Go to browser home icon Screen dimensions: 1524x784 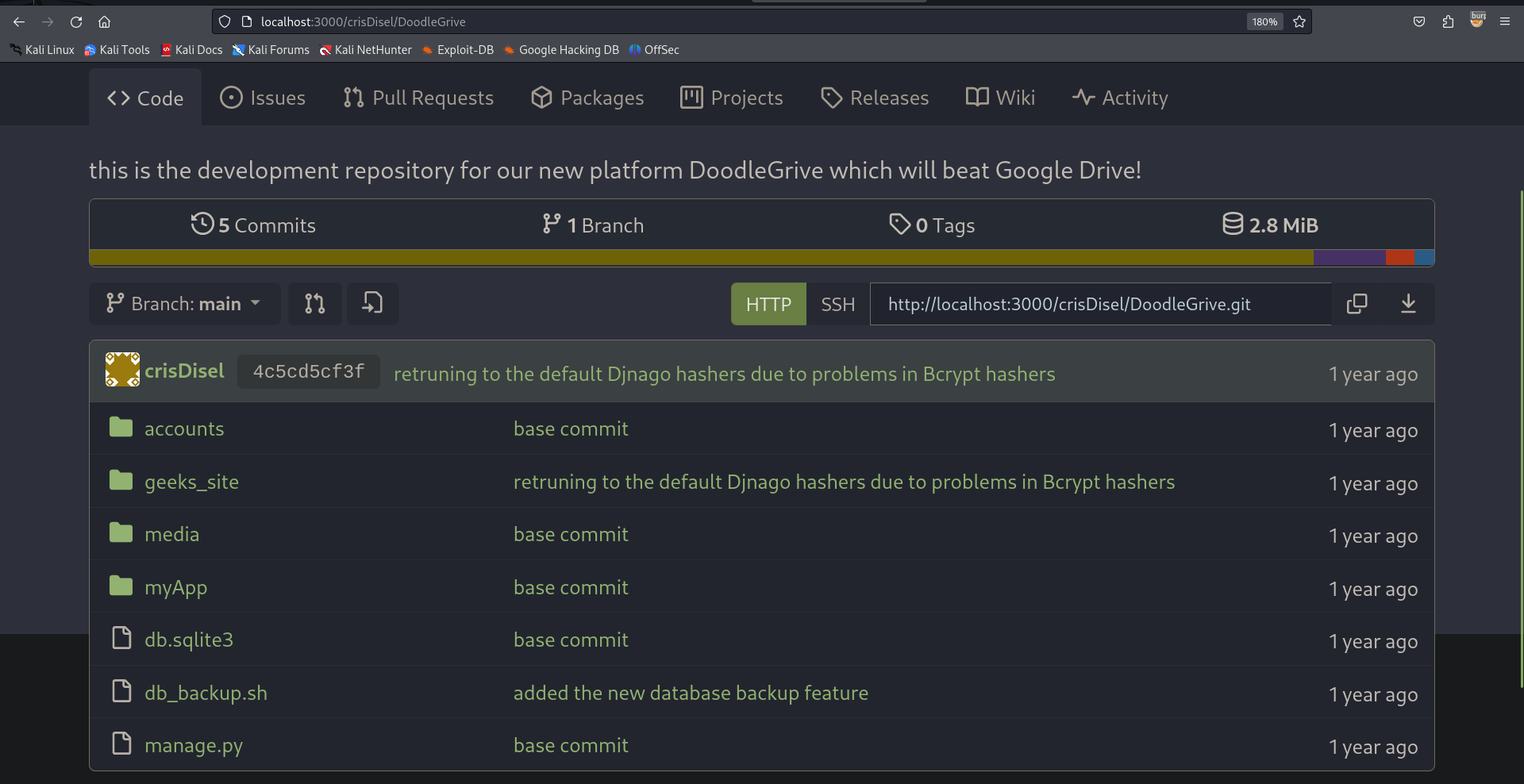point(104,21)
